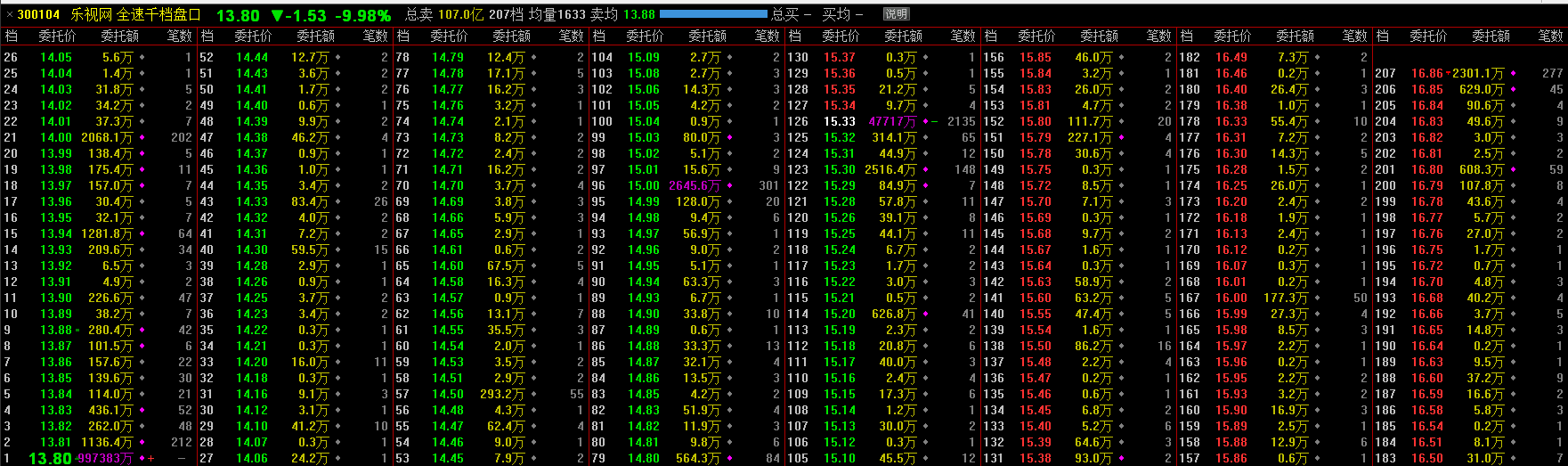Select the white 15.33 price in level 126

840,121
